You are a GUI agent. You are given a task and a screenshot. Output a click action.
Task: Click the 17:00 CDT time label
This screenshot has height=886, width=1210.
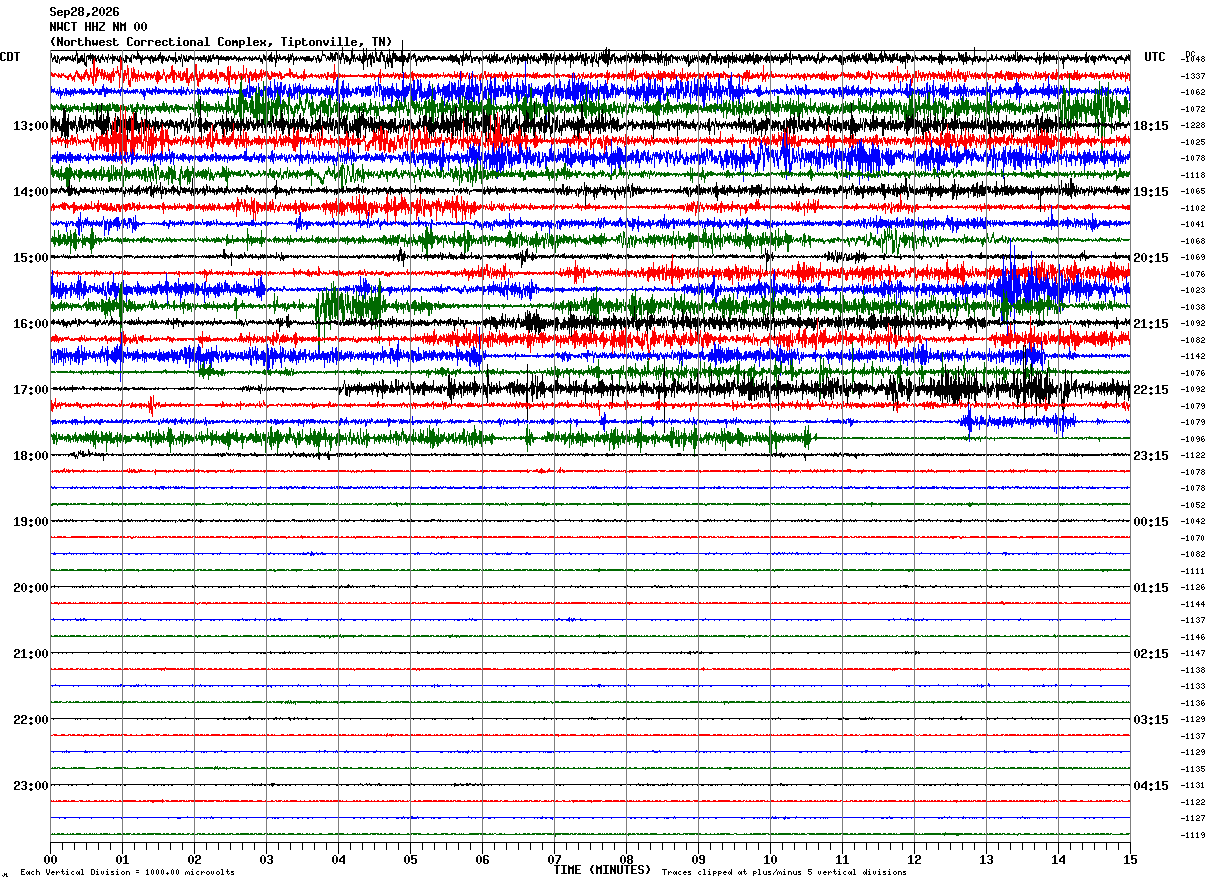pos(31,390)
